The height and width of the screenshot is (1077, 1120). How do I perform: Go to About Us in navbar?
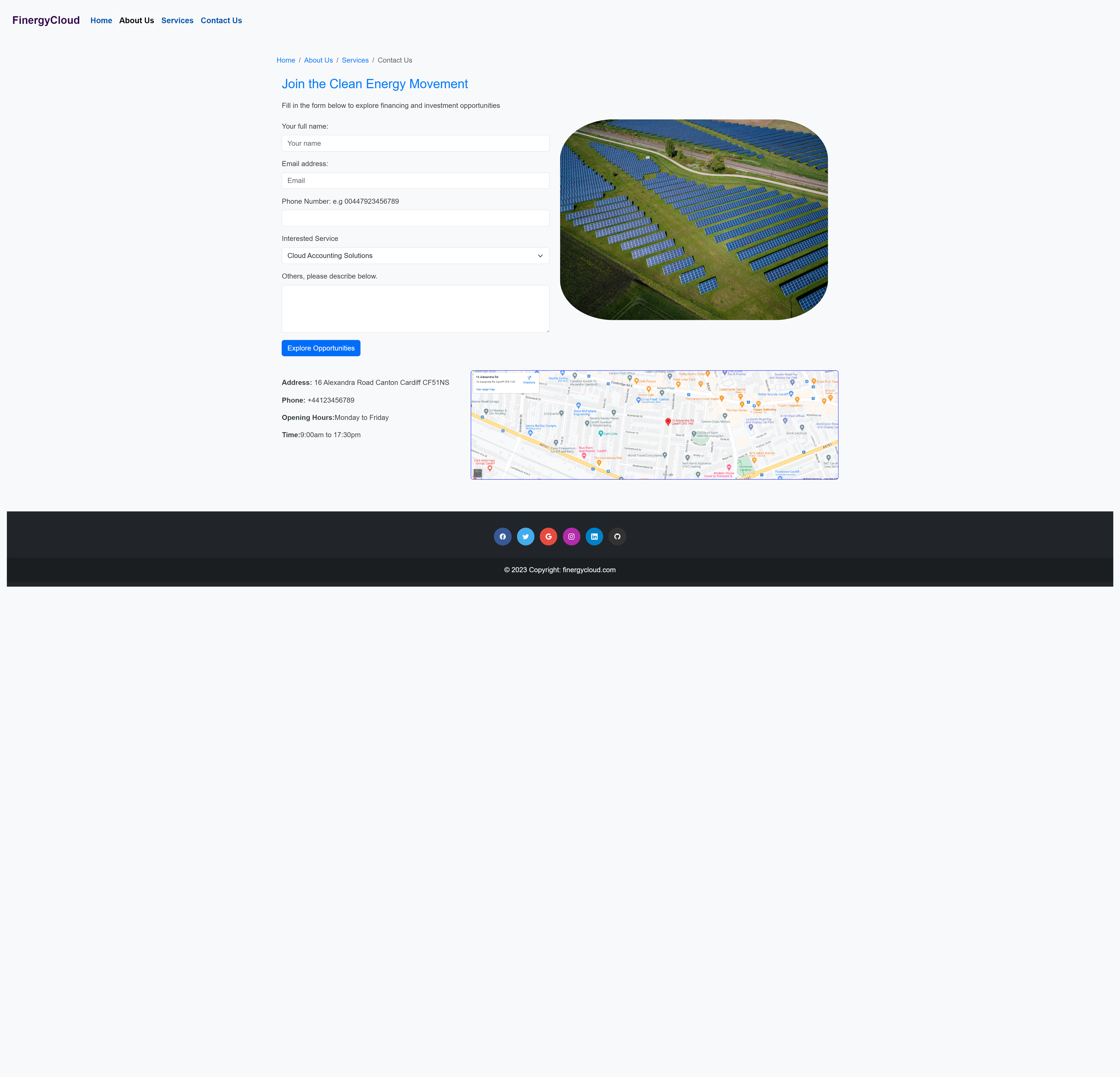point(136,21)
